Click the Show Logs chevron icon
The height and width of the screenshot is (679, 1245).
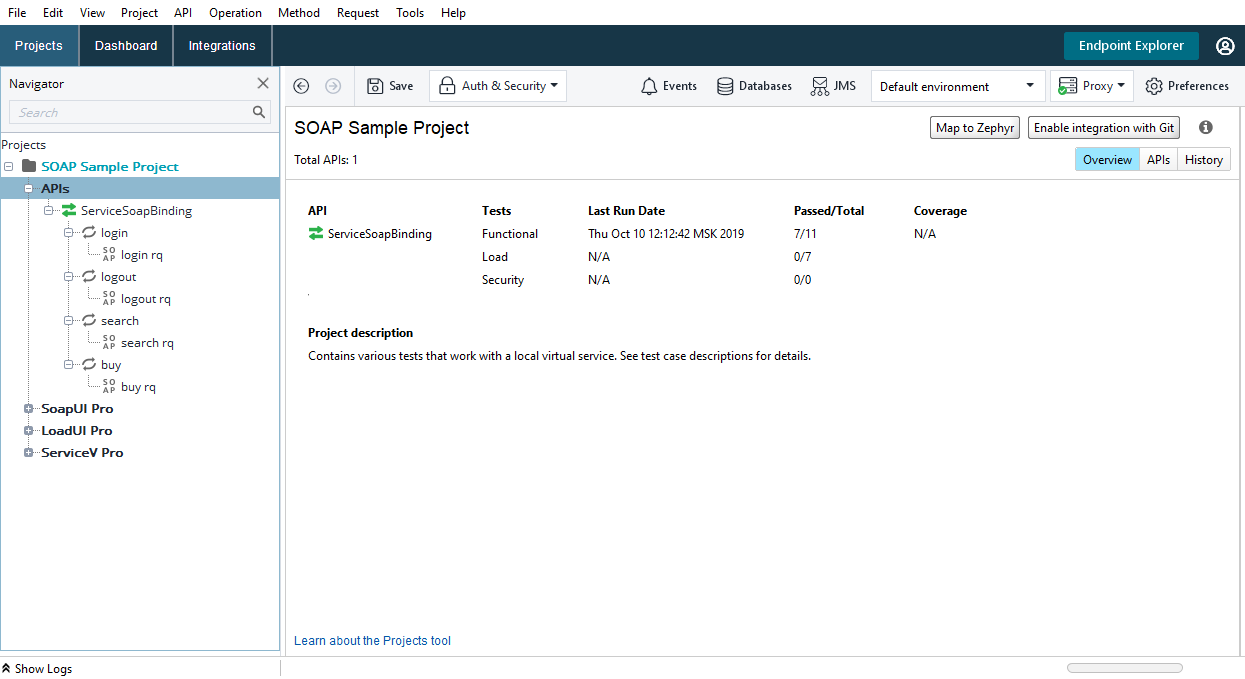pyautogui.click(x=6, y=668)
